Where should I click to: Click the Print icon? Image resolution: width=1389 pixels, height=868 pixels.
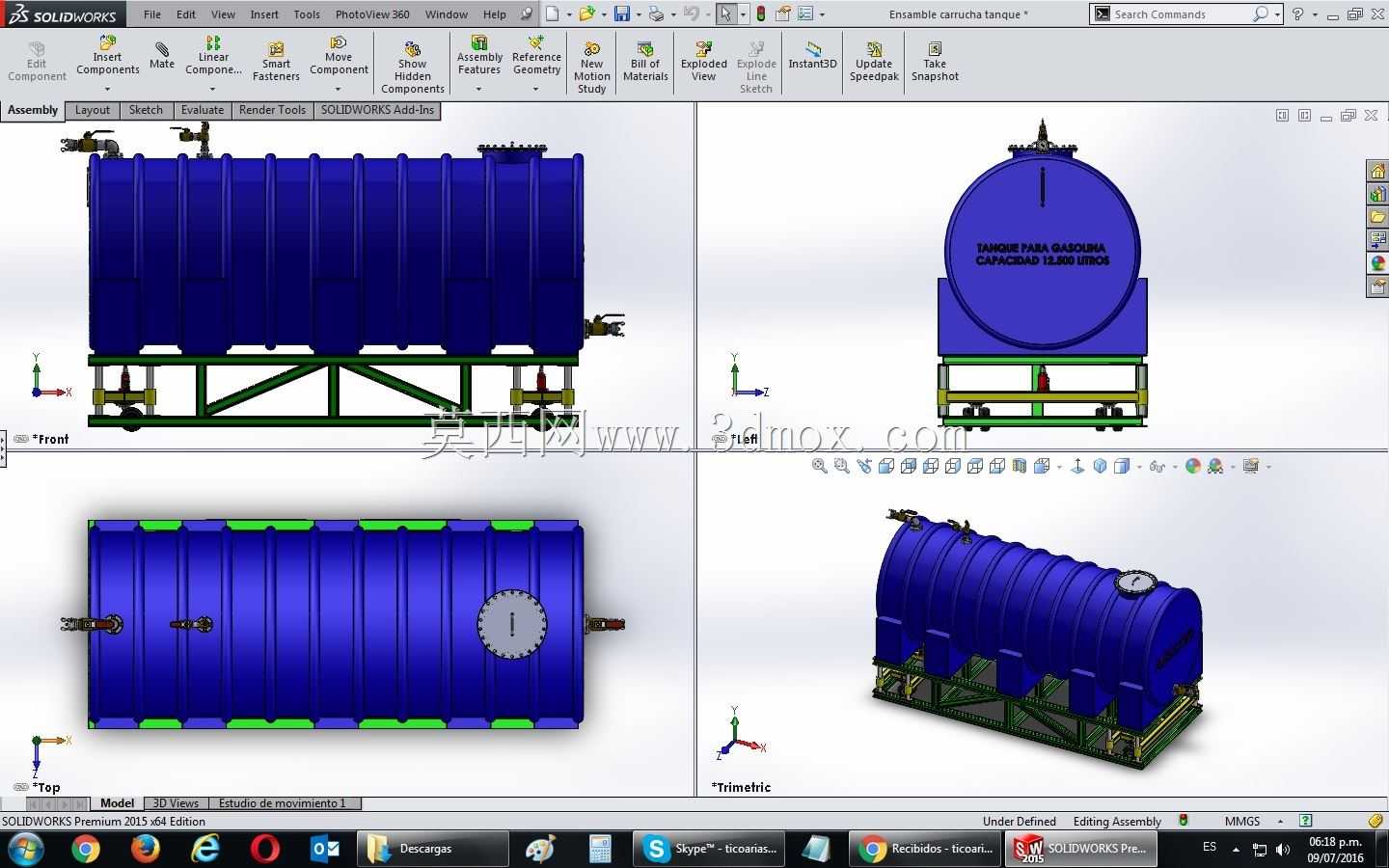click(x=656, y=14)
